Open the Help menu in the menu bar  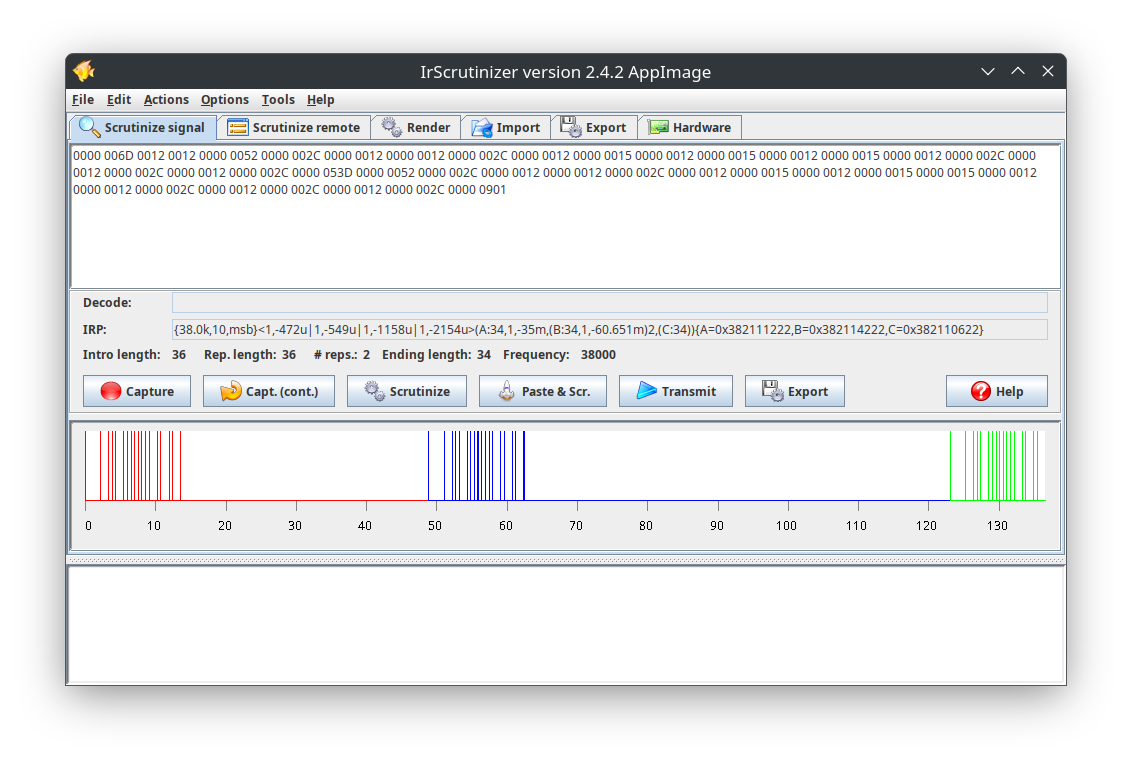click(x=321, y=100)
